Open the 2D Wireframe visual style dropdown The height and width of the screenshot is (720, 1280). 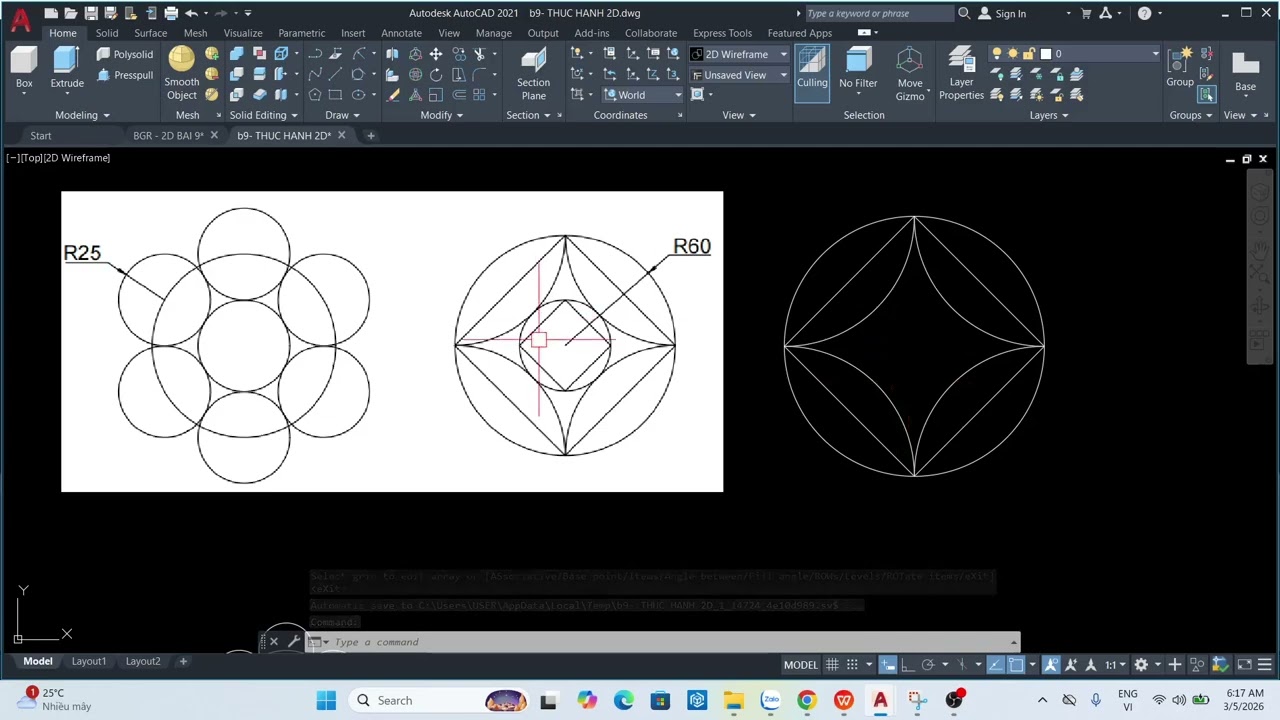pos(739,54)
